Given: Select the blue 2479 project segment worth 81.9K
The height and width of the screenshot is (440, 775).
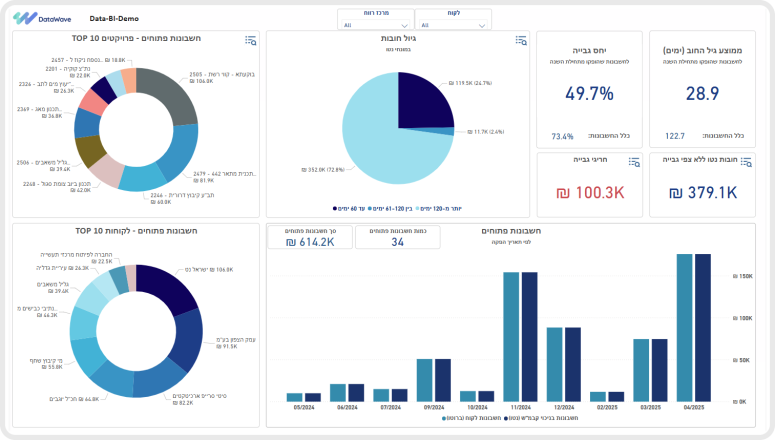Looking at the screenshot, I should click(x=181, y=151).
